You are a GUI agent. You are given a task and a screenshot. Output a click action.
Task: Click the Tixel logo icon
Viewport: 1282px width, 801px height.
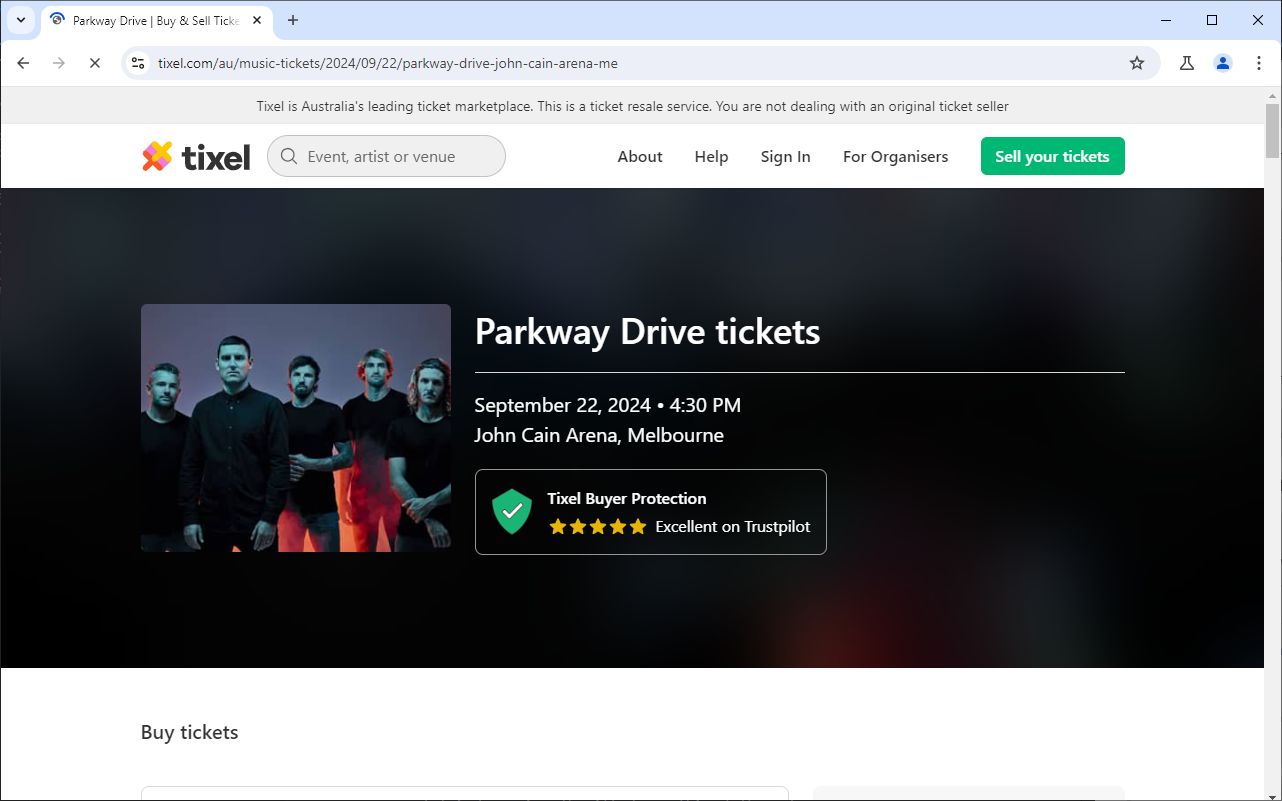pyautogui.click(x=157, y=156)
